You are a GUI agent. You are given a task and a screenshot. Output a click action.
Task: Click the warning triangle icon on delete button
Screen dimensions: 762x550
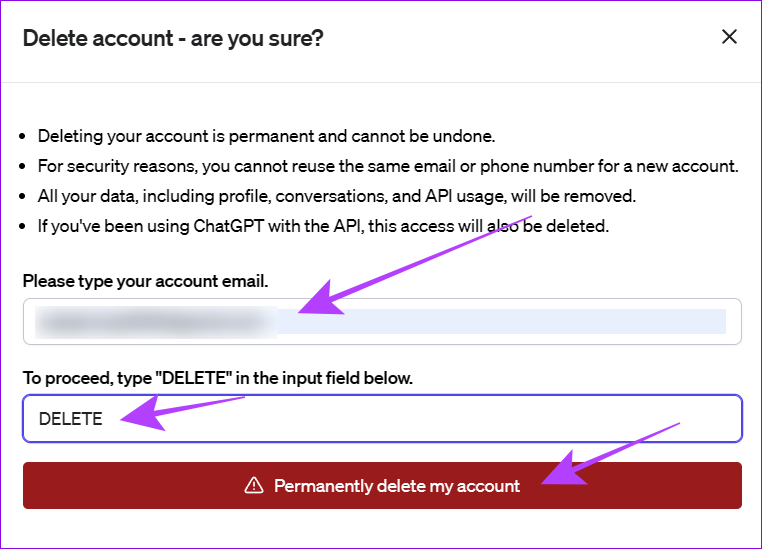254,485
